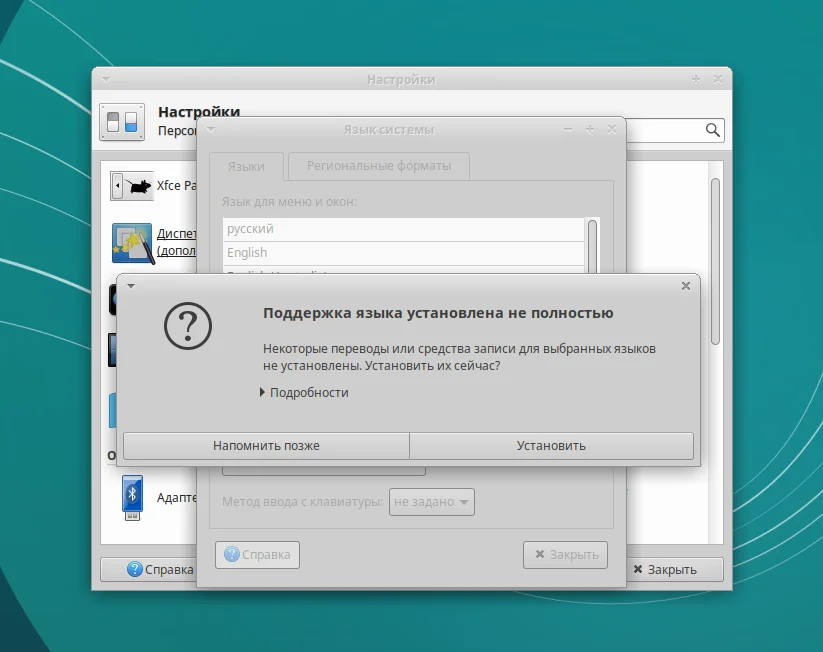Expand the Подробности details section
823x652 pixels.
(304, 393)
